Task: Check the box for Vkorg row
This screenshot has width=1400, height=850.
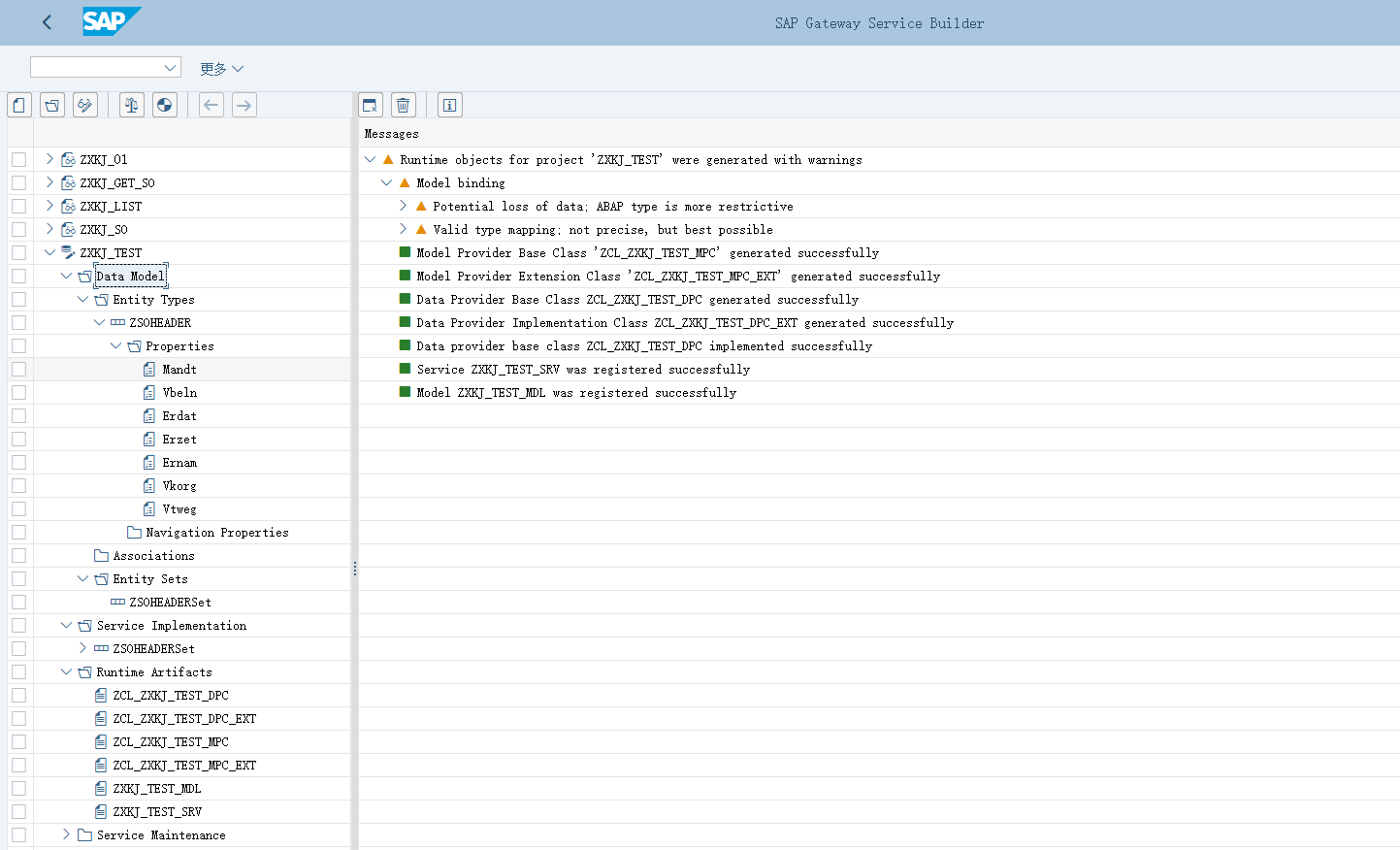Action: [19, 485]
